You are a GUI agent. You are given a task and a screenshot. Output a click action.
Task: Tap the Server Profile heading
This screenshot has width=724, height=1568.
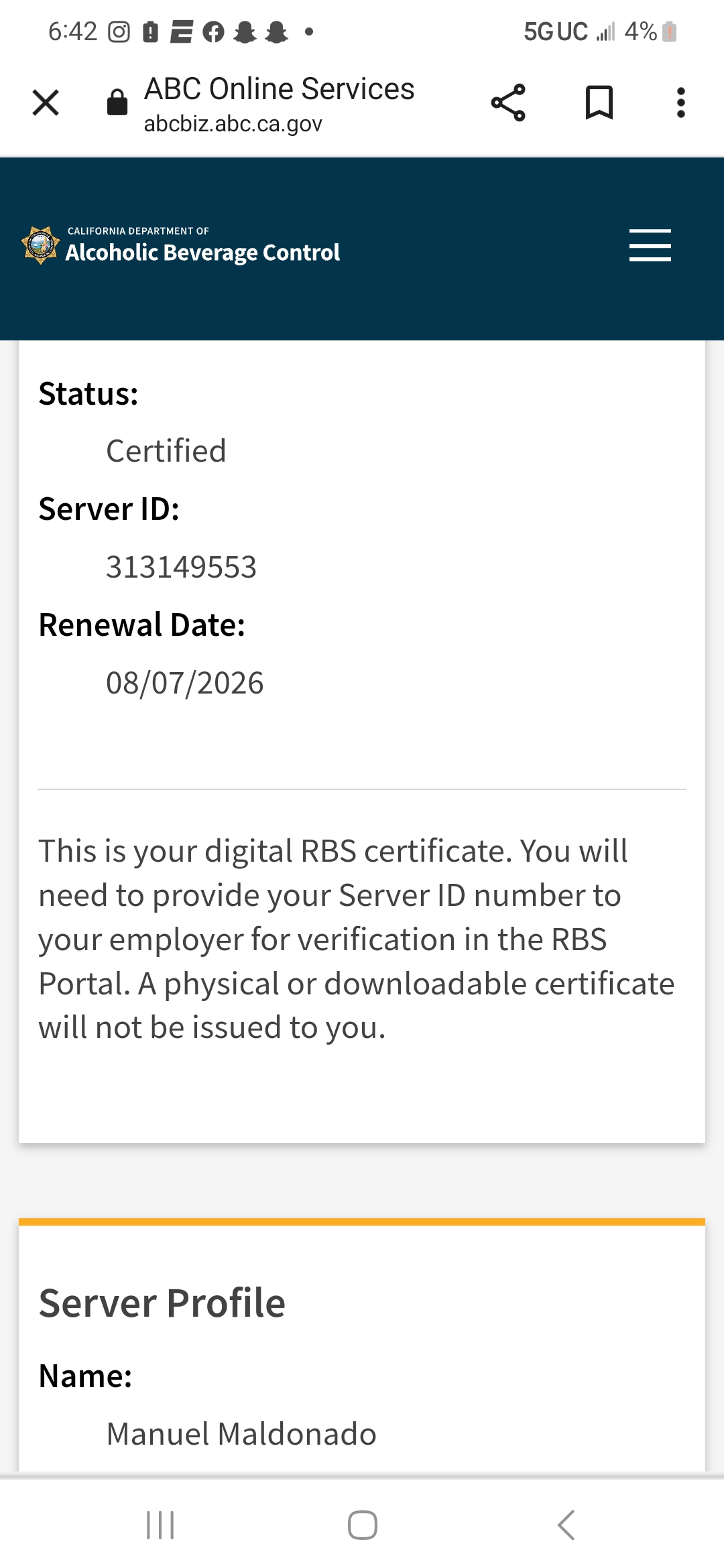(162, 1303)
